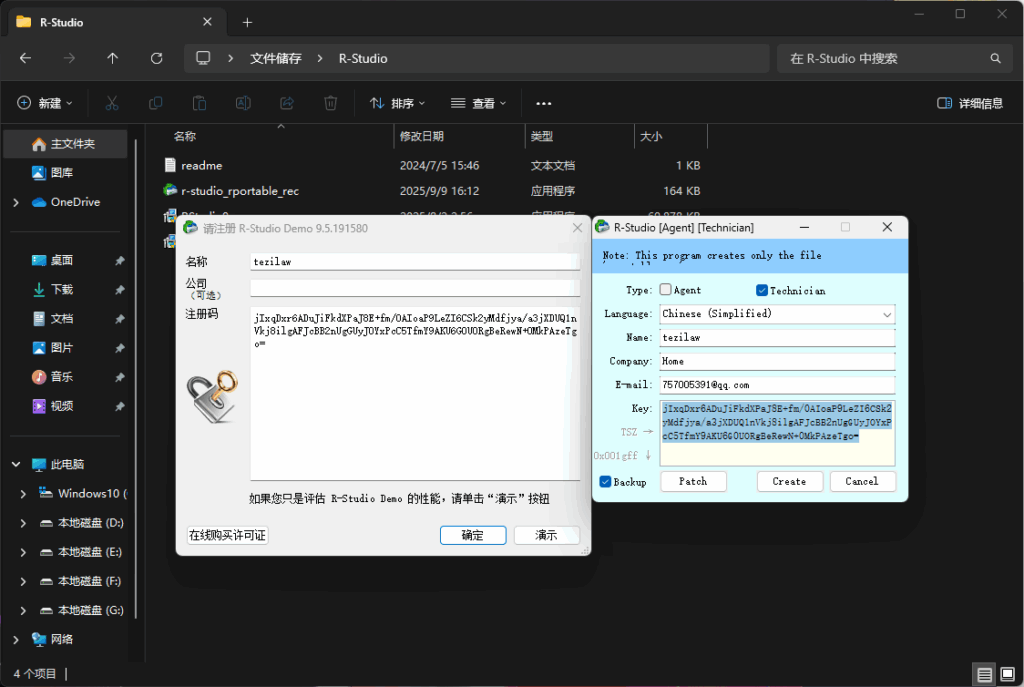Open the 排序 sort dropdown
This screenshot has width=1024, height=687.
click(397, 103)
